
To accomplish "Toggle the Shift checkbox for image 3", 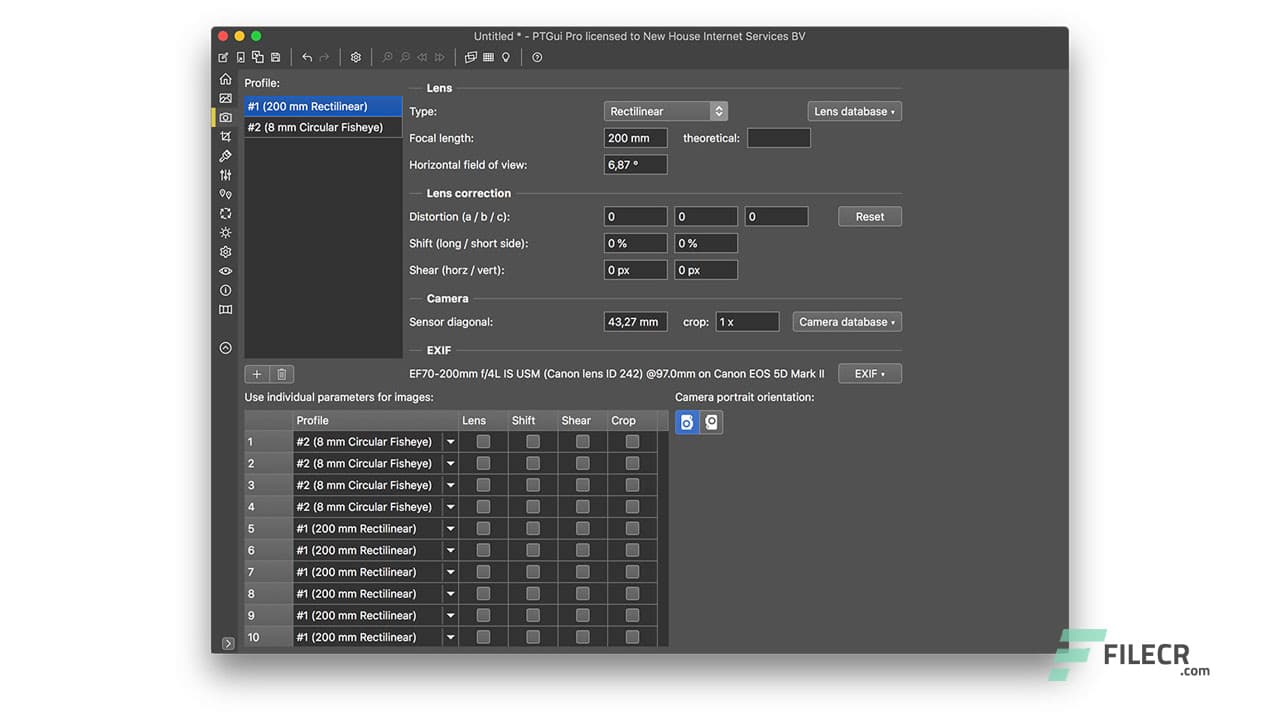I will 532,485.
